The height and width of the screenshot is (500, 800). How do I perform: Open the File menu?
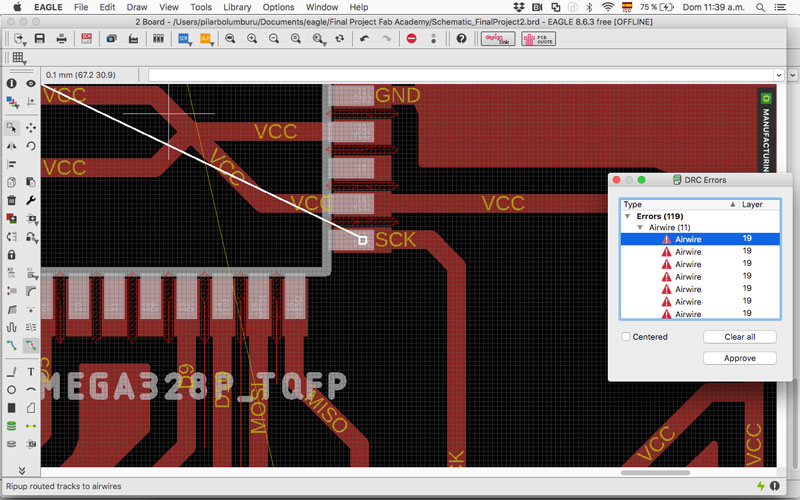81,7
